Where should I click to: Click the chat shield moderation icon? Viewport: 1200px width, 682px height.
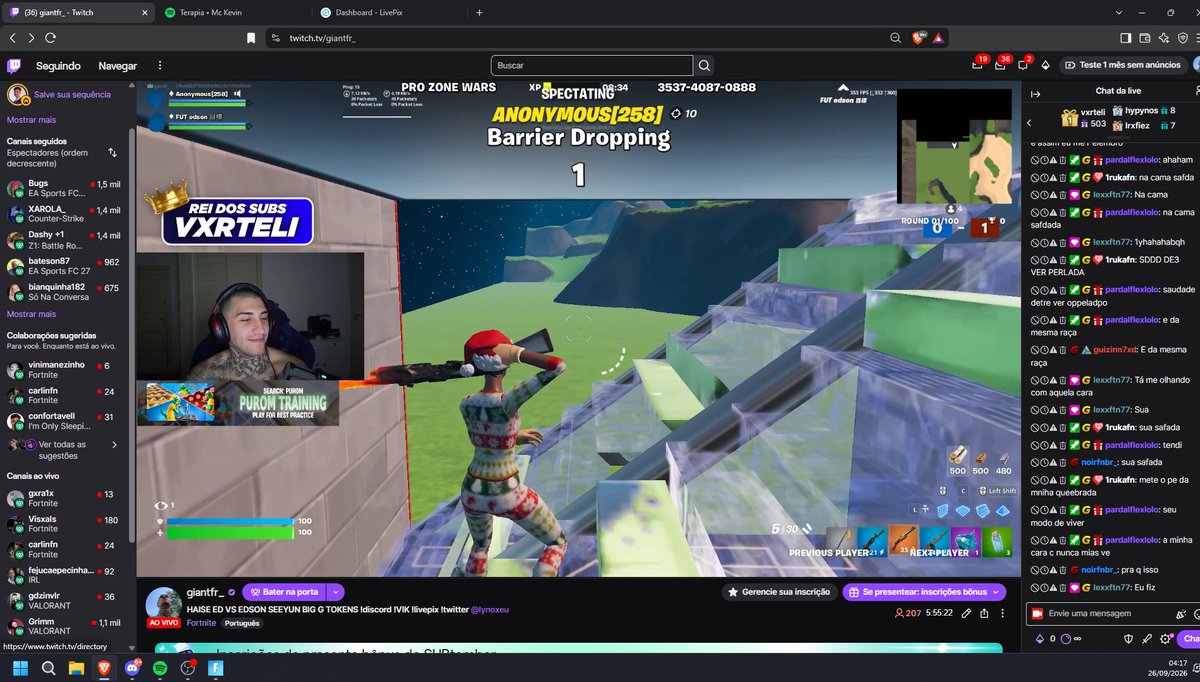click(1128, 638)
